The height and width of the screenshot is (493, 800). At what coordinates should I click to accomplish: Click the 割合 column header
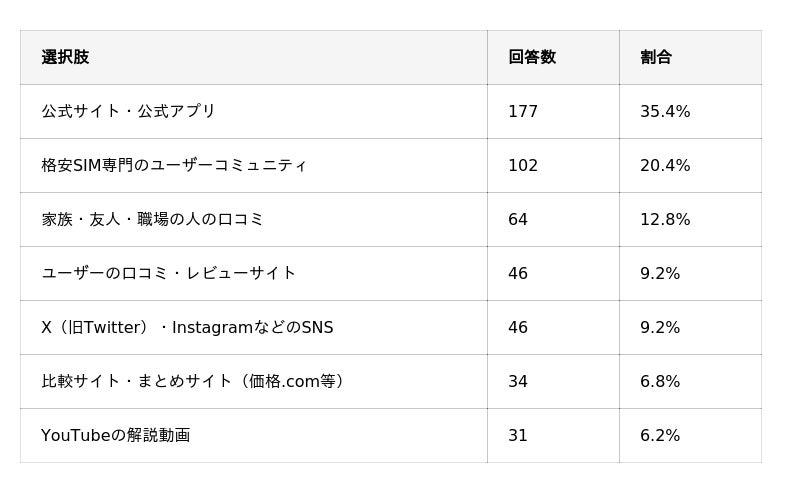tap(656, 58)
